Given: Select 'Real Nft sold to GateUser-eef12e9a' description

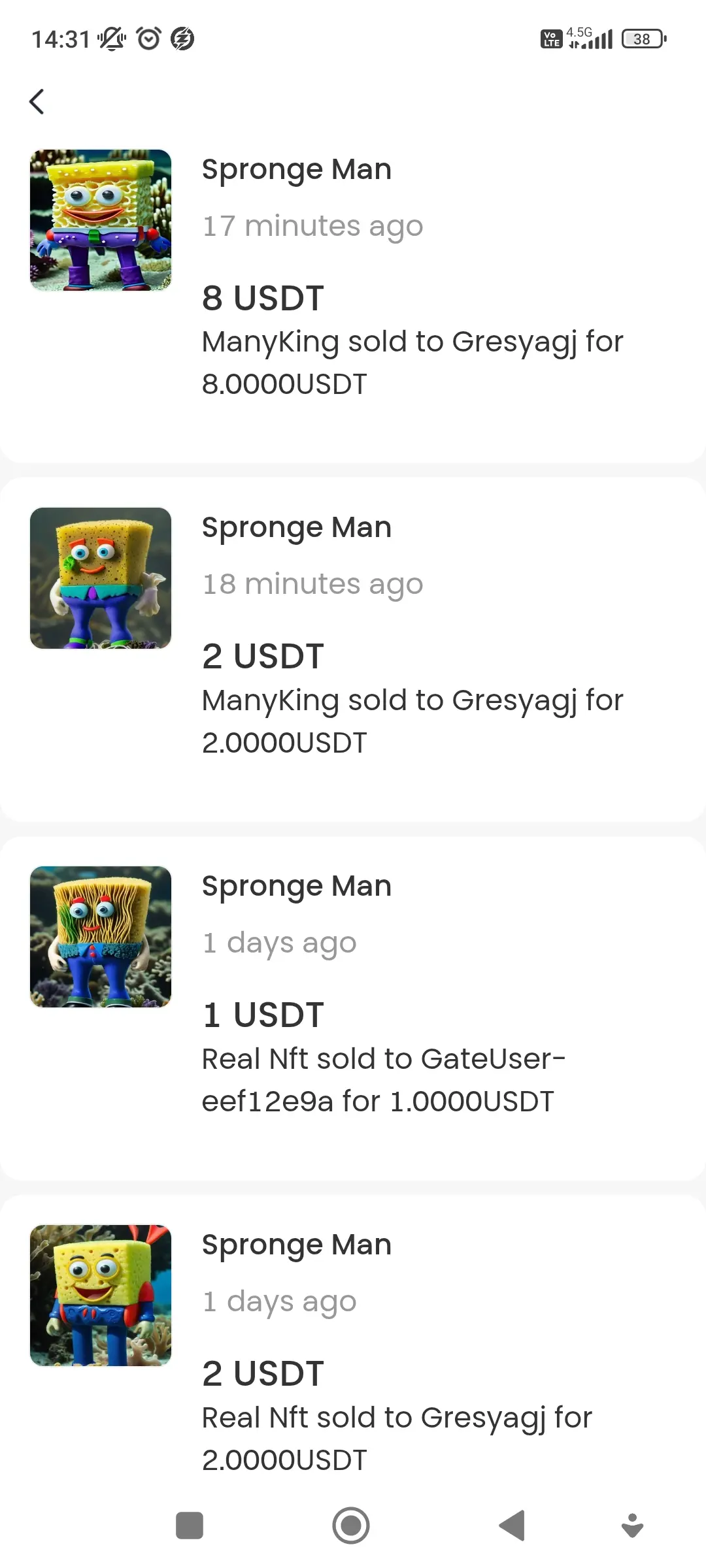Looking at the screenshot, I should (384, 1080).
